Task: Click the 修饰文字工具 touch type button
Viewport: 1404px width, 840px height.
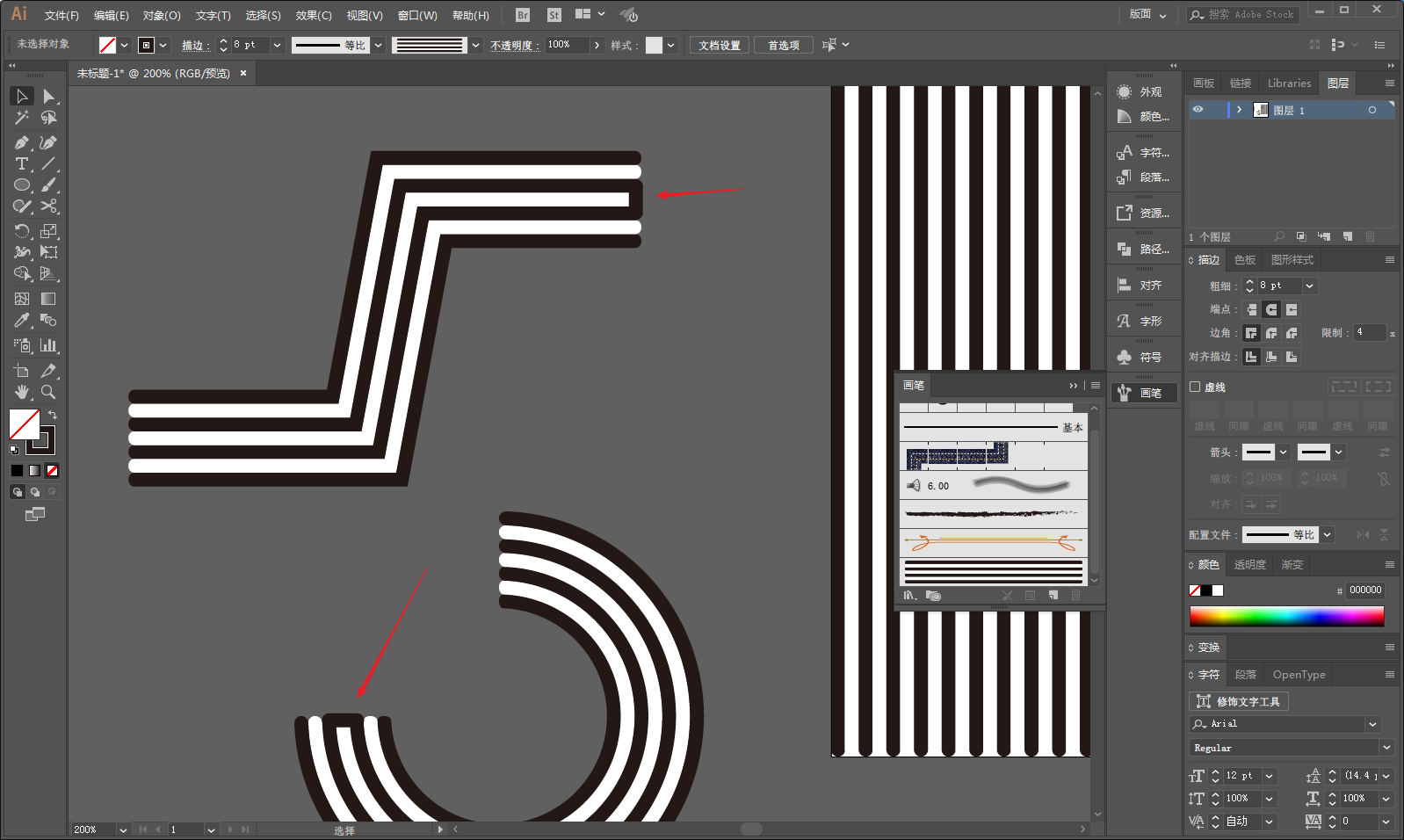Action: 1239,701
